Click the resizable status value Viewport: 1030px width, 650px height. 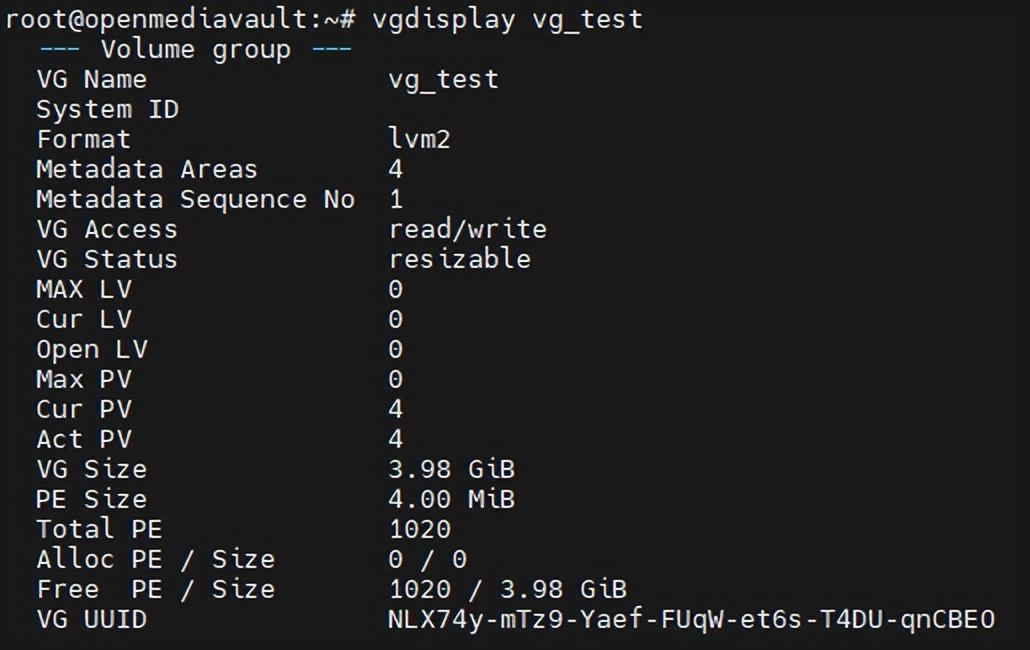click(460, 259)
